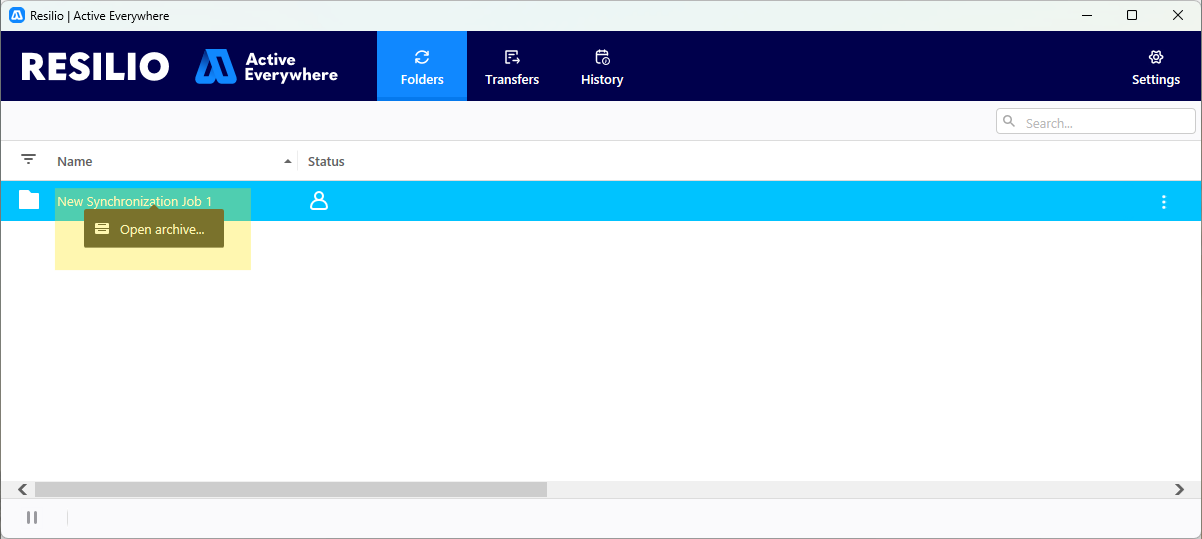1202x539 pixels.
Task: Toggle sort order arrow on Name column
Action: 288,161
